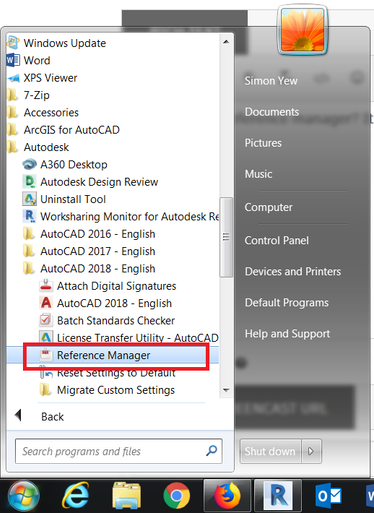Click the search magnifier icon
The height and width of the screenshot is (513, 374).
pos(211,451)
